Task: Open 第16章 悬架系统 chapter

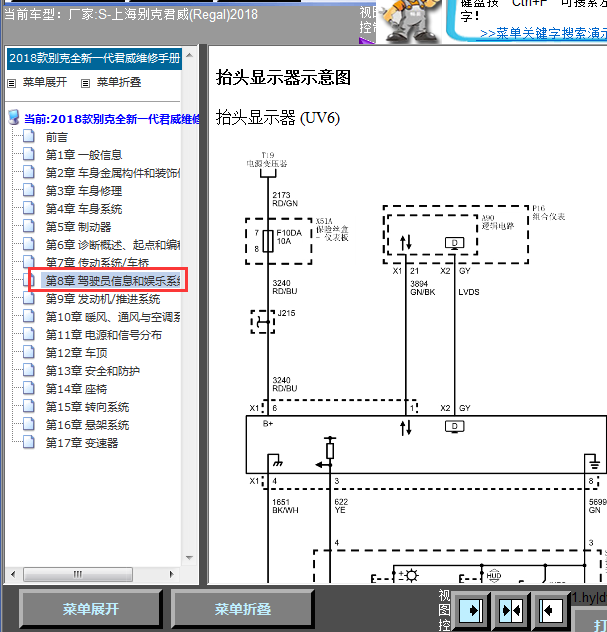Action: [x=87, y=425]
